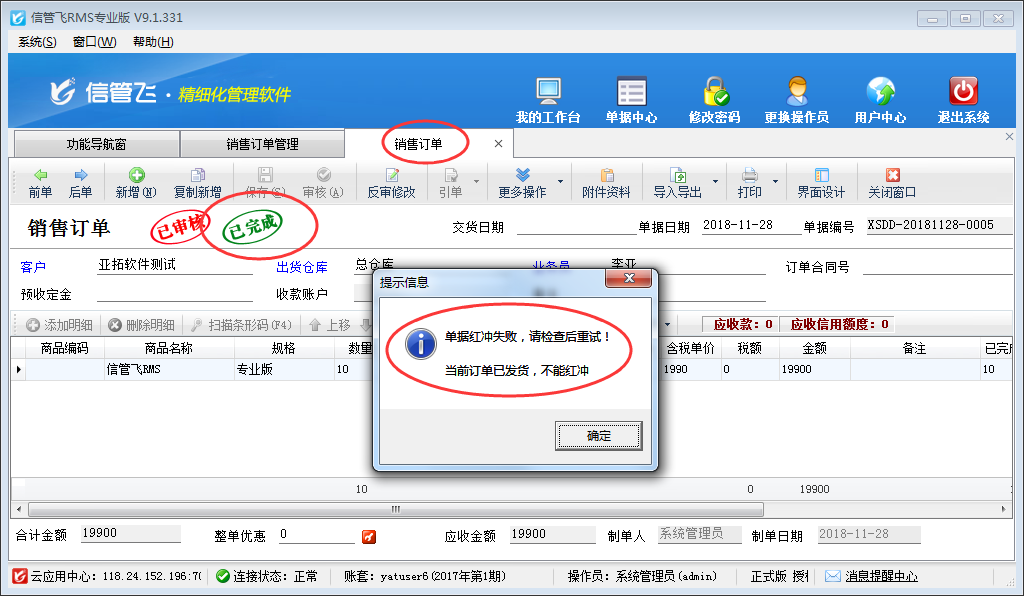This screenshot has width=1024, height=596.
Task: Open 我的工作台 from the top banner
Action: tap(548, 100)
